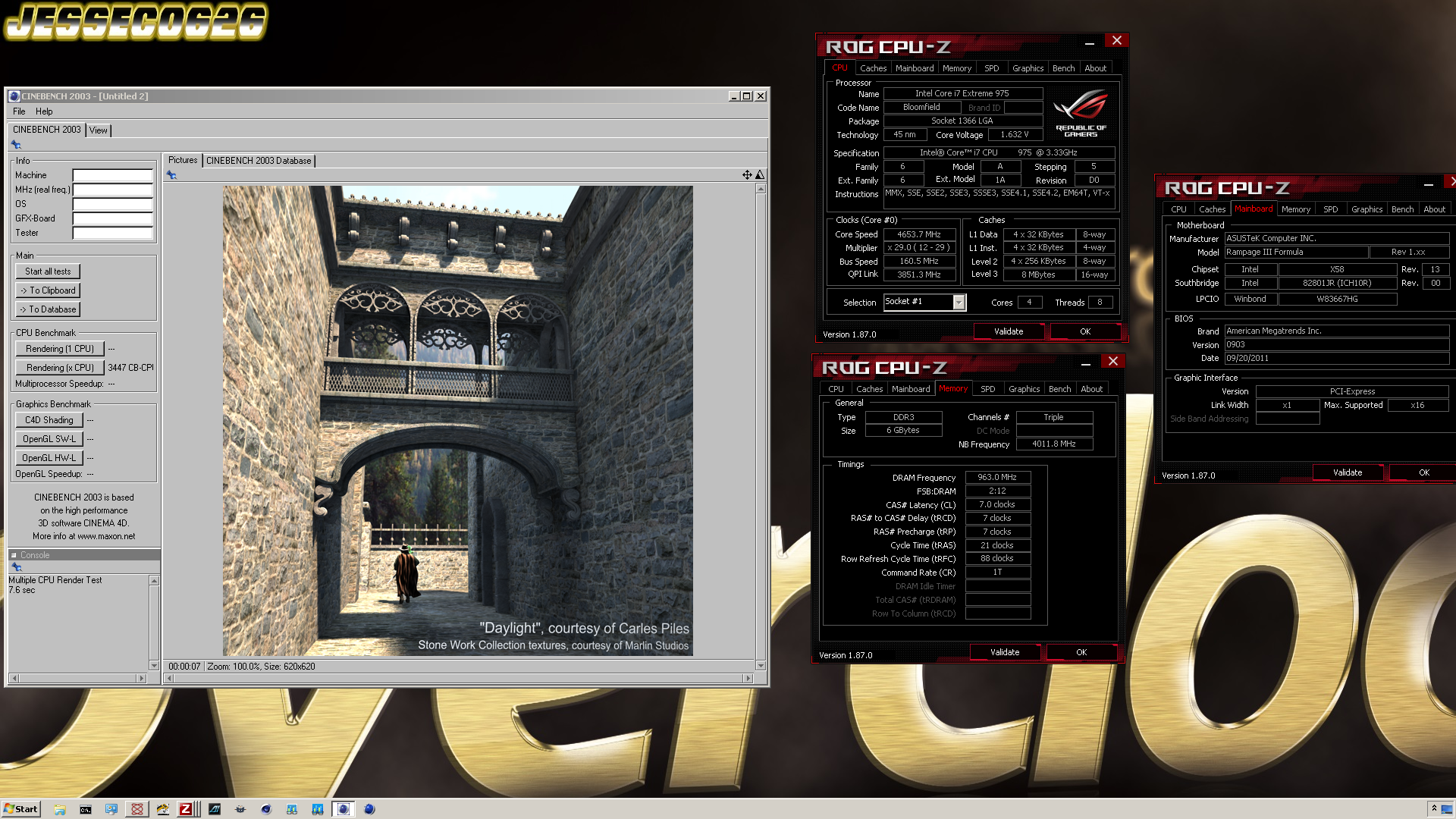The height and width of the screenshot is (819, 1456).
Task: Click the To Database button
Action: pyautogui.click(x=48, y=309)
